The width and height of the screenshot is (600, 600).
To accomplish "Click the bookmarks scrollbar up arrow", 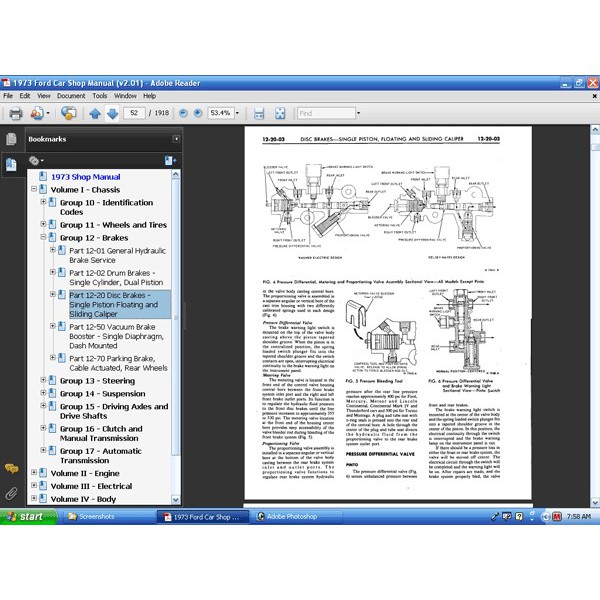I will 176,174.
